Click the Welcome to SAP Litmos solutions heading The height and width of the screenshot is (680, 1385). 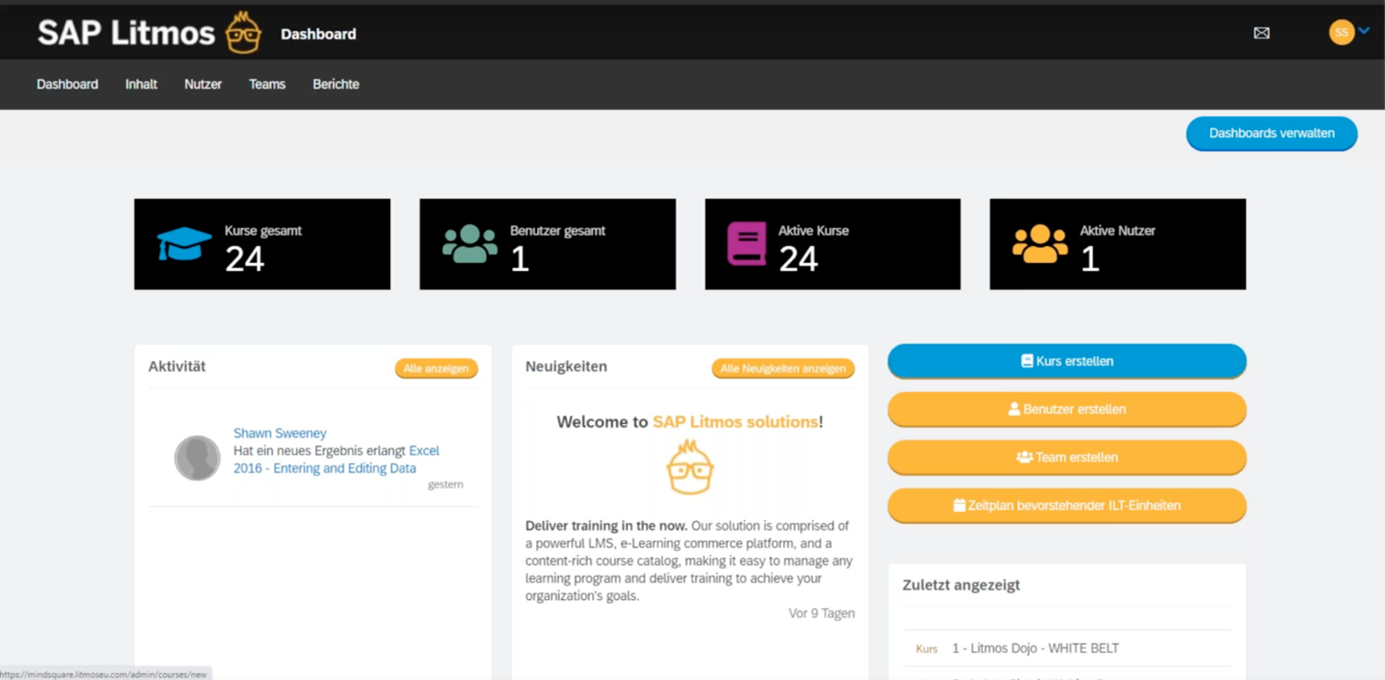690,422
